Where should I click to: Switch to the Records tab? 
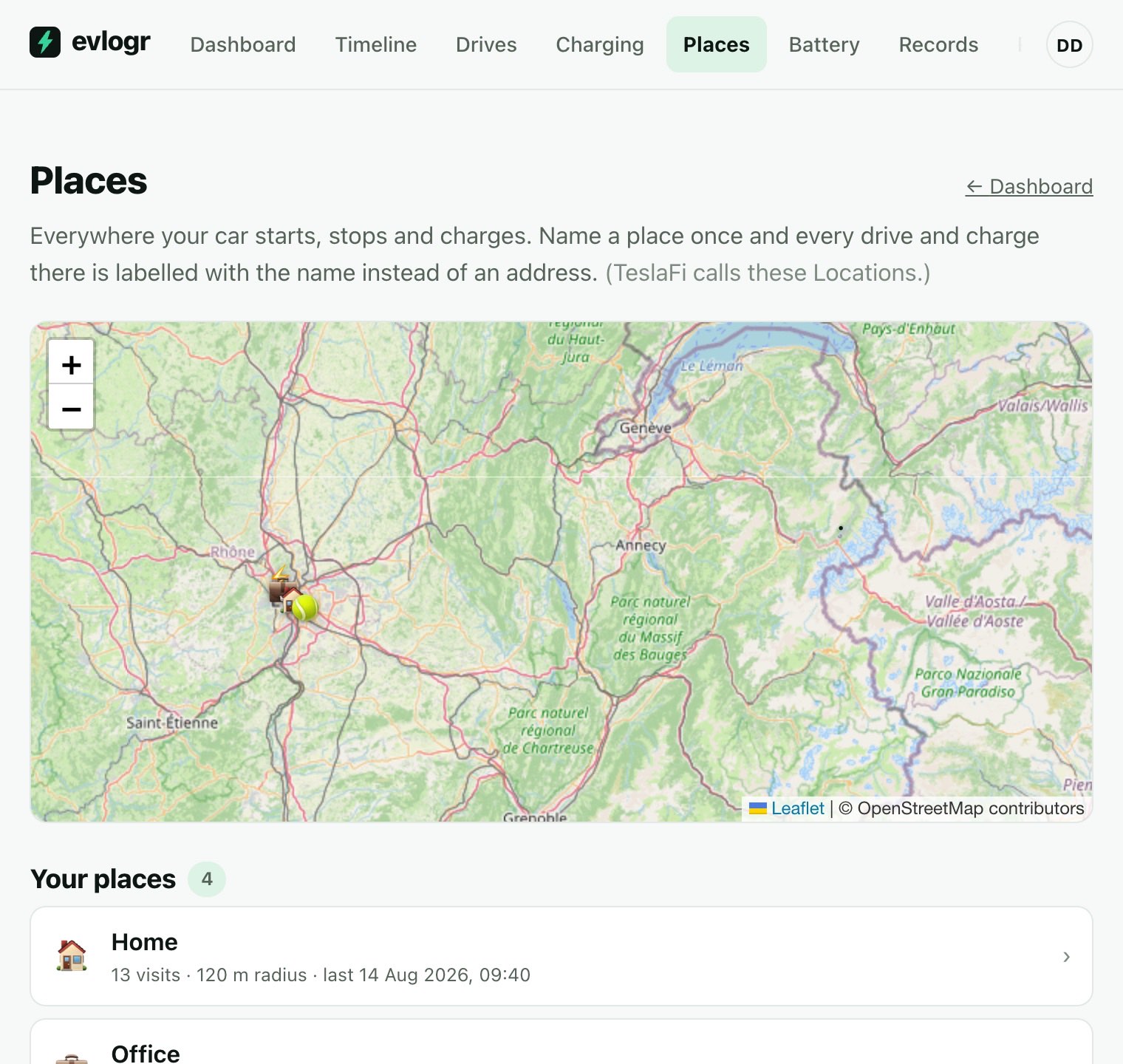(938, 44)
